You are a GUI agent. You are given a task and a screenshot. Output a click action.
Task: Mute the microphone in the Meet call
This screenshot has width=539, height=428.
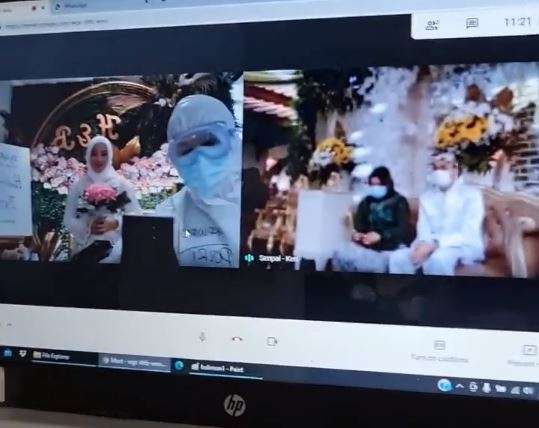(x=202, y=337)
